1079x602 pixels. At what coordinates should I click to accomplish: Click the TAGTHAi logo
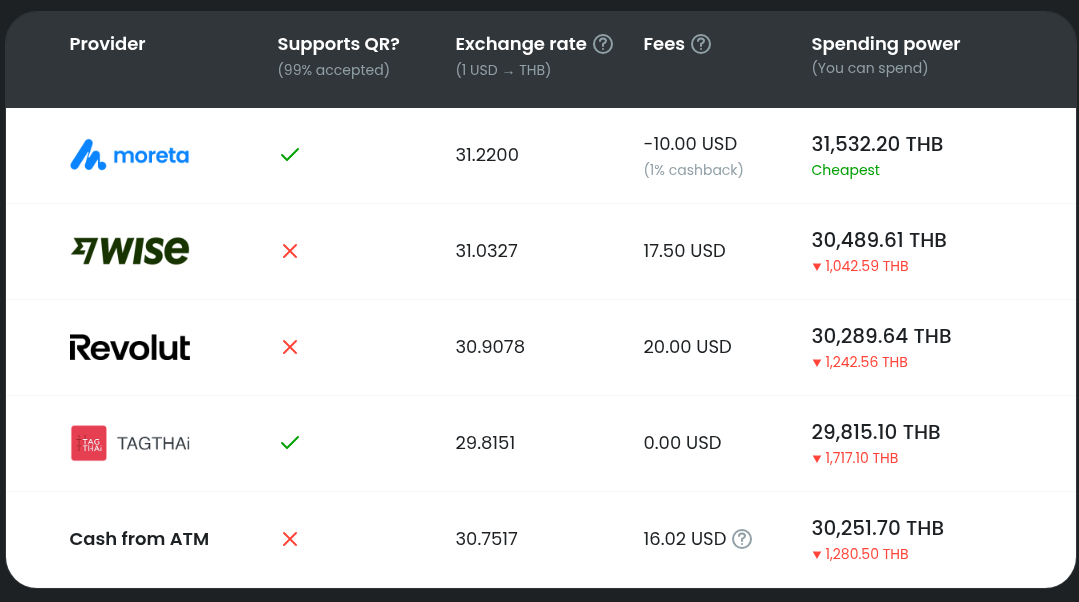pyautogui.click(x=130, y=443)
